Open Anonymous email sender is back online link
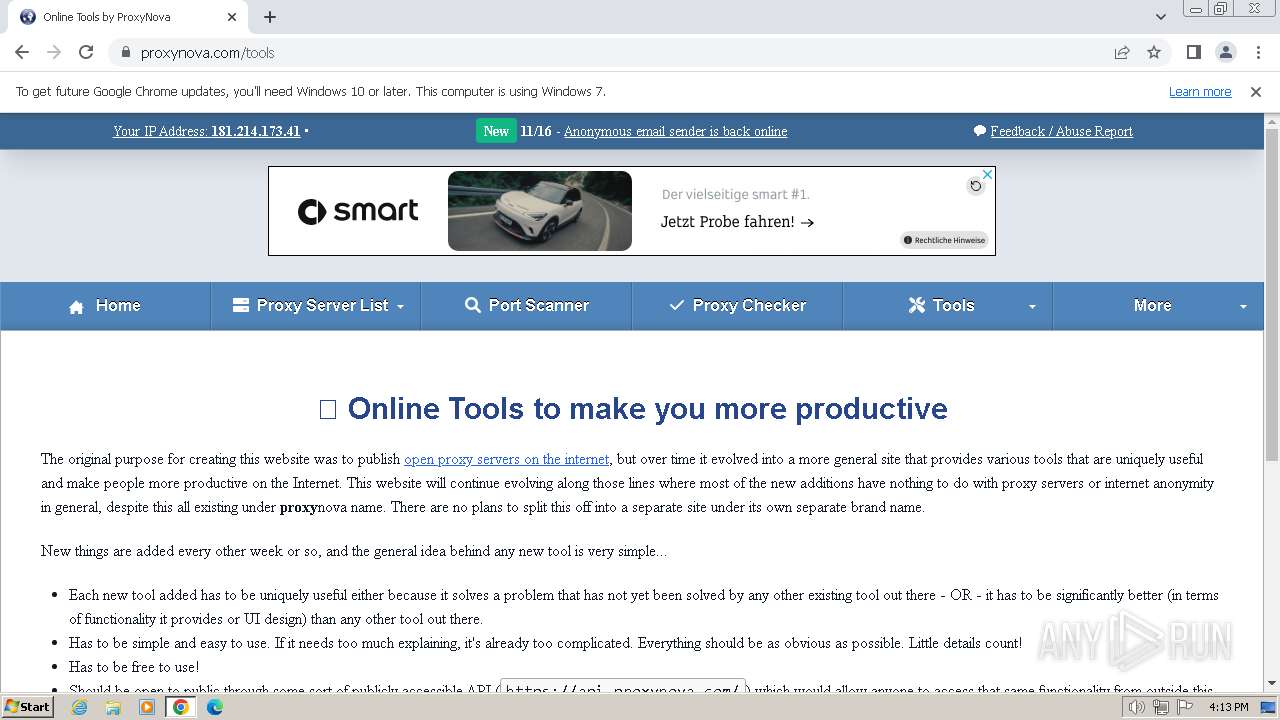 (x=675, y=131)
